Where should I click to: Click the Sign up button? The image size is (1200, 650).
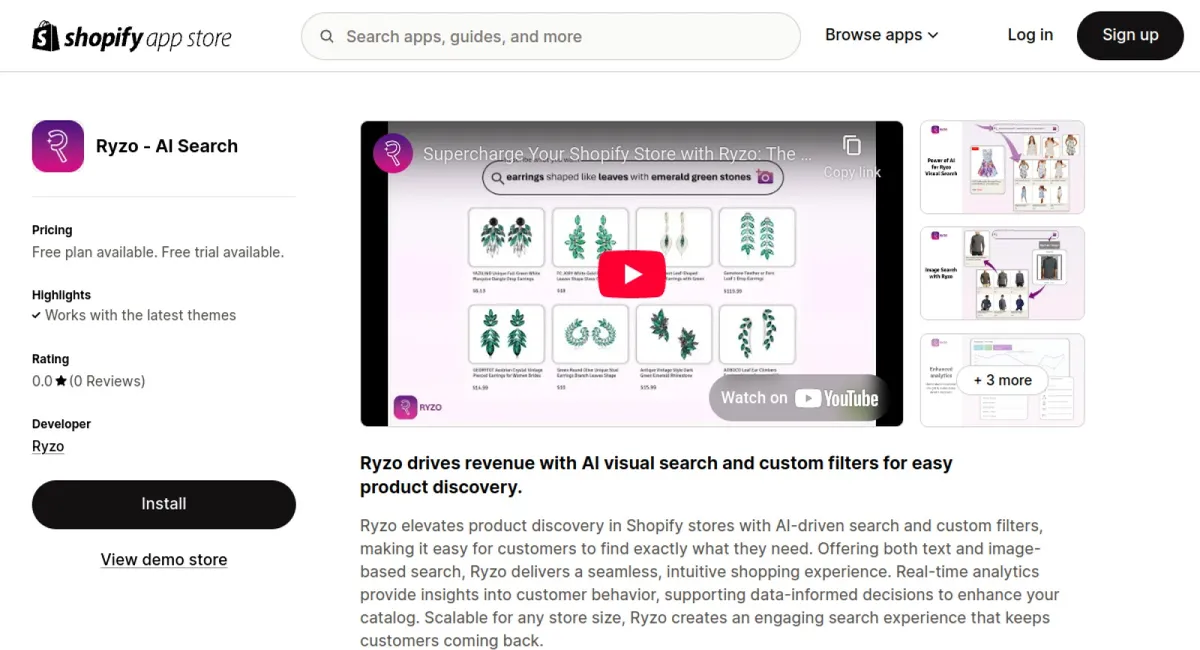click(x=1130, y=35)
